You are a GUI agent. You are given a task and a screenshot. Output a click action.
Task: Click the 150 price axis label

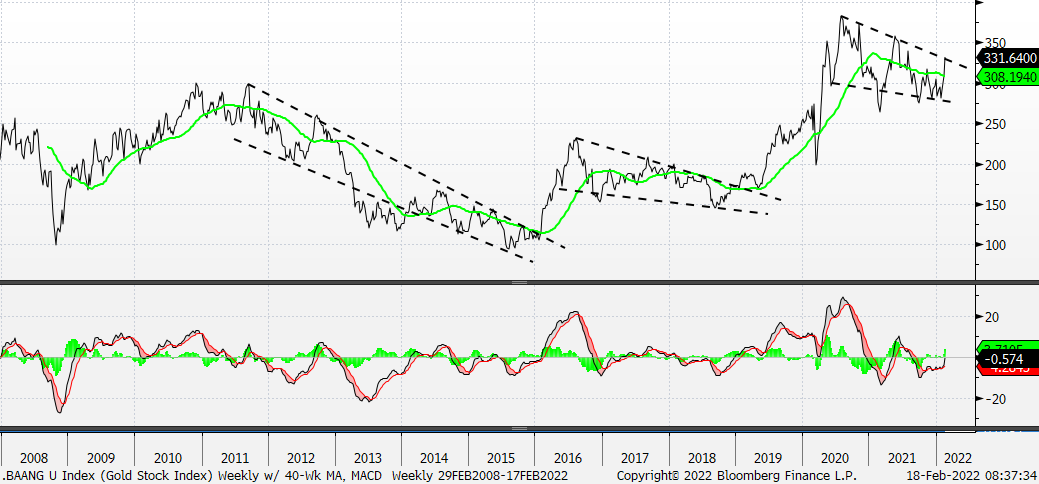pyautogui.click(x=995, y=205)
